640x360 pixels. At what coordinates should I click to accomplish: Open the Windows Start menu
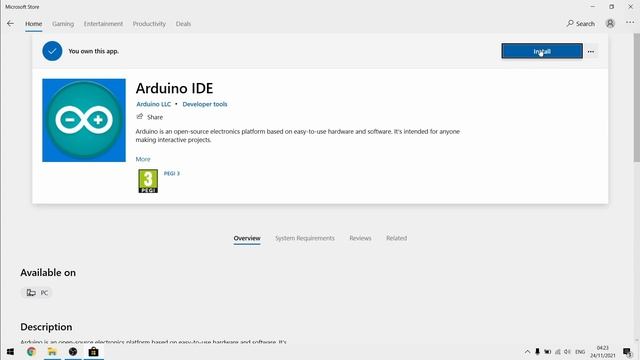(10, 351)
